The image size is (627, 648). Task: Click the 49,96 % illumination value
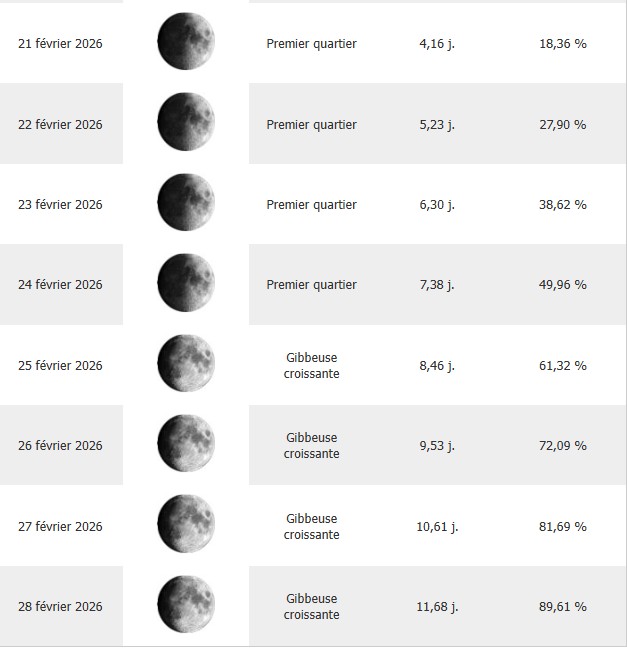click(562, 285)
